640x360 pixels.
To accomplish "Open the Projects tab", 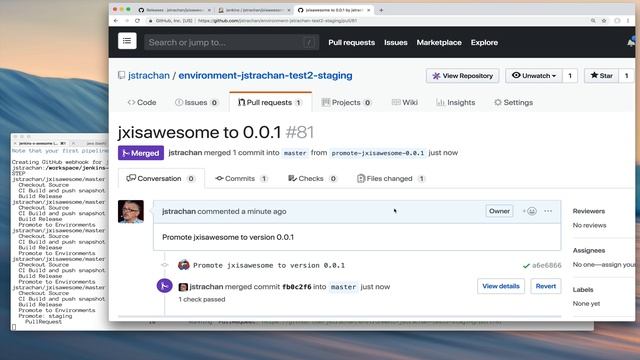I will (x=346, y=102).
